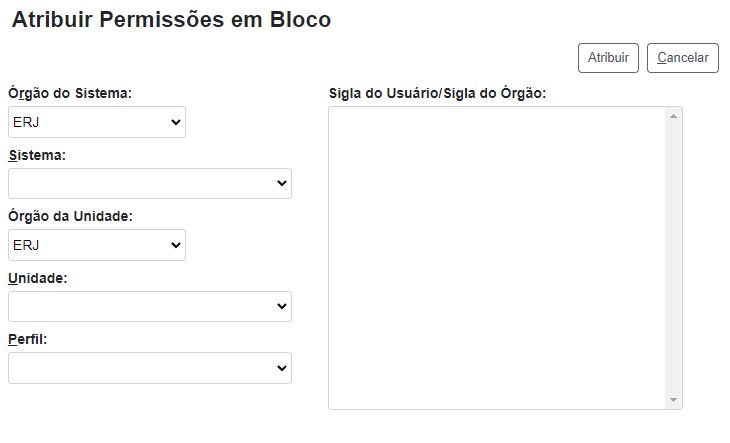This screenshot has width=730, height=443.
Task: Click the Órgão do Sistema label
Action: click(x=70, y=93)
